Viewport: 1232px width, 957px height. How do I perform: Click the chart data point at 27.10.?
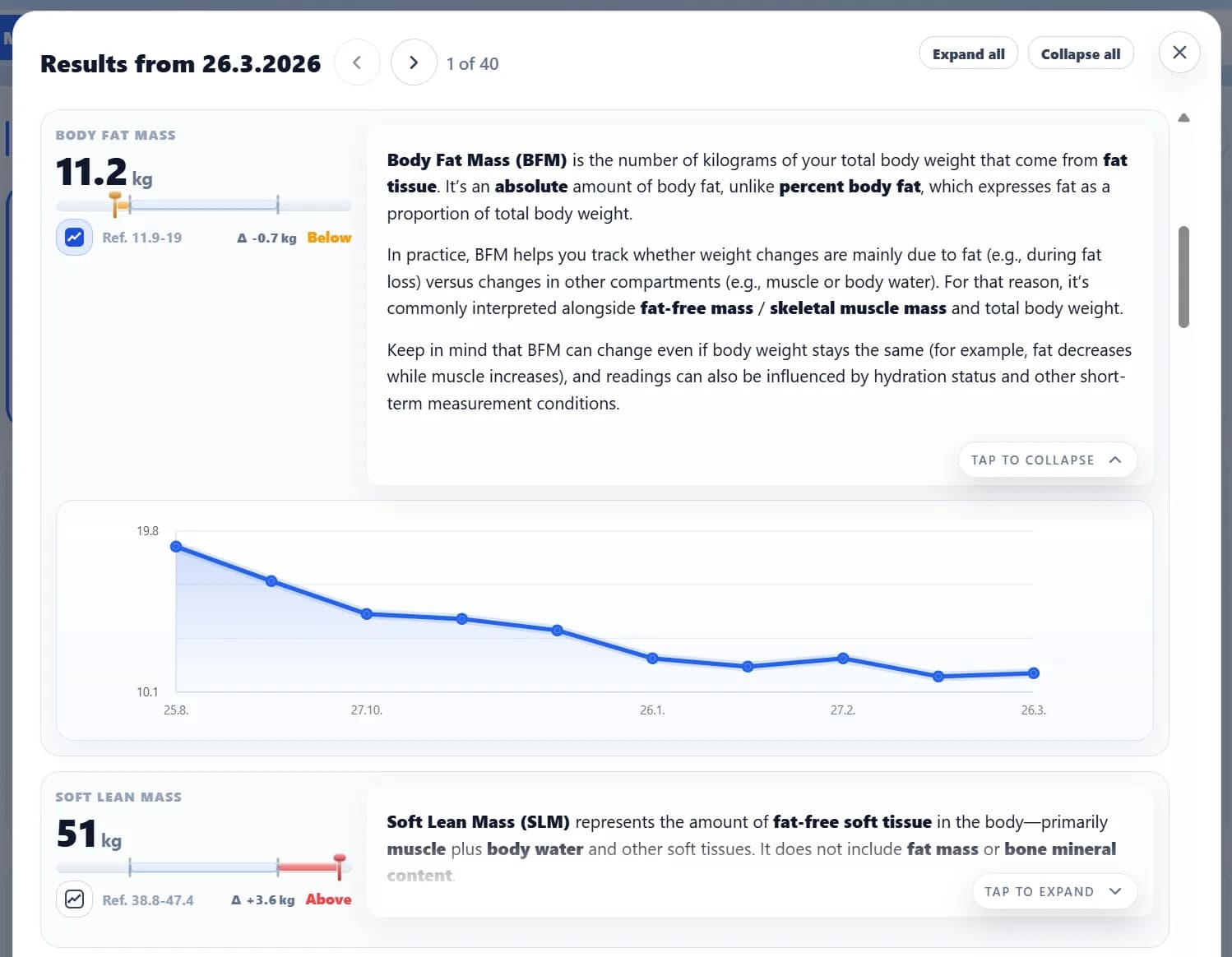(x=367, y=614)
